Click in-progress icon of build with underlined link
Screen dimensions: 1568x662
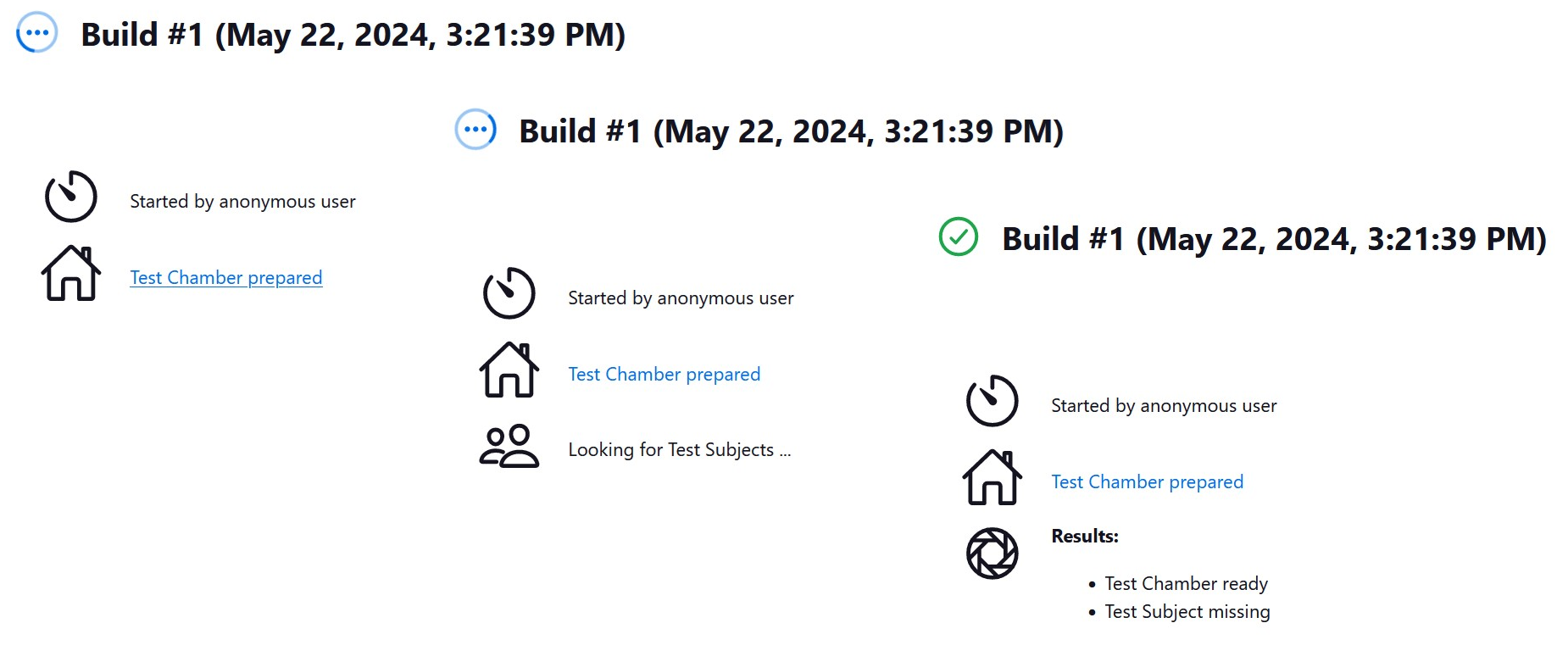pyautogui.click(x=37, y=33)
